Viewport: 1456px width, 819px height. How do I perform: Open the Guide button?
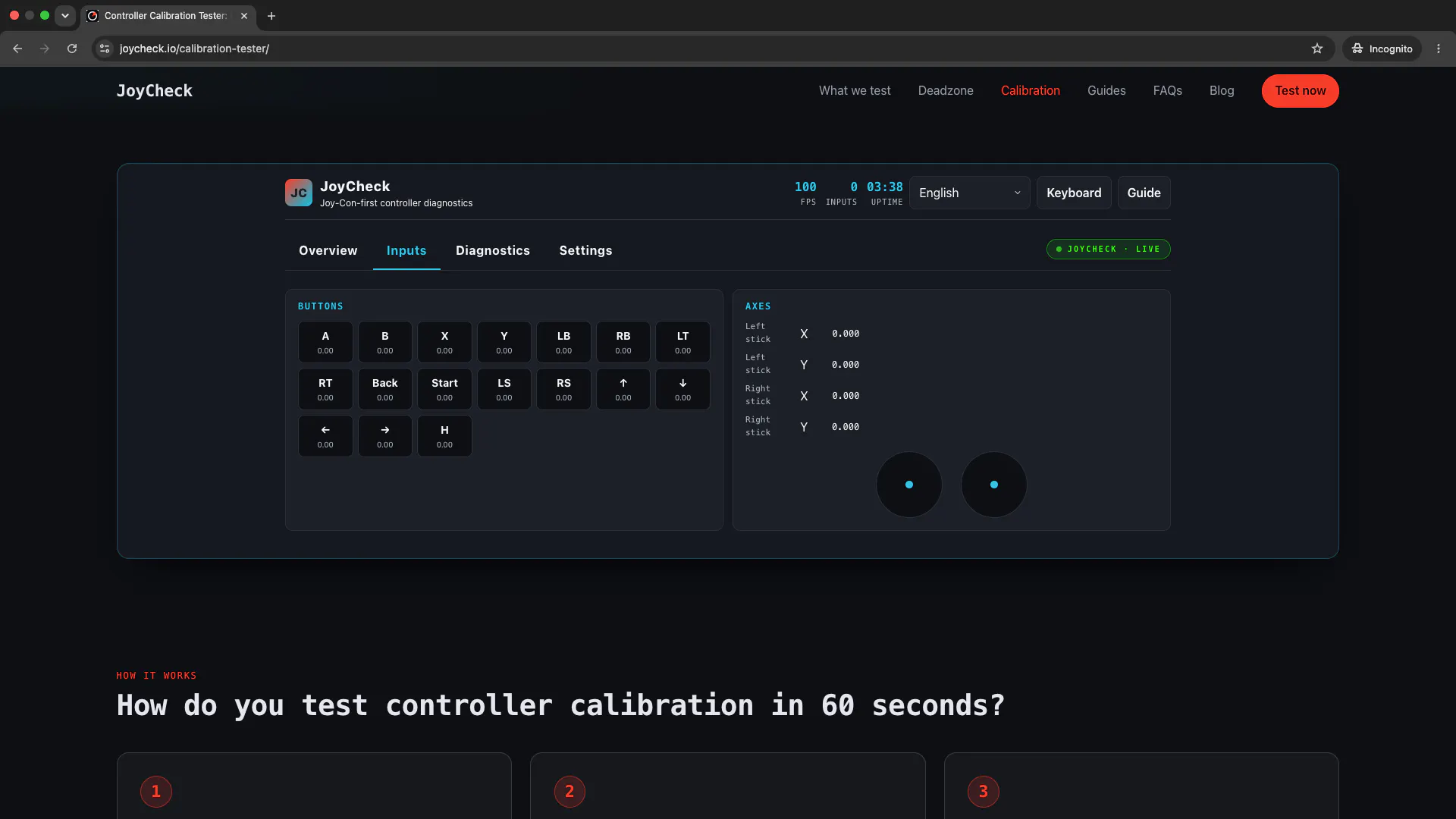(1144, 193)
